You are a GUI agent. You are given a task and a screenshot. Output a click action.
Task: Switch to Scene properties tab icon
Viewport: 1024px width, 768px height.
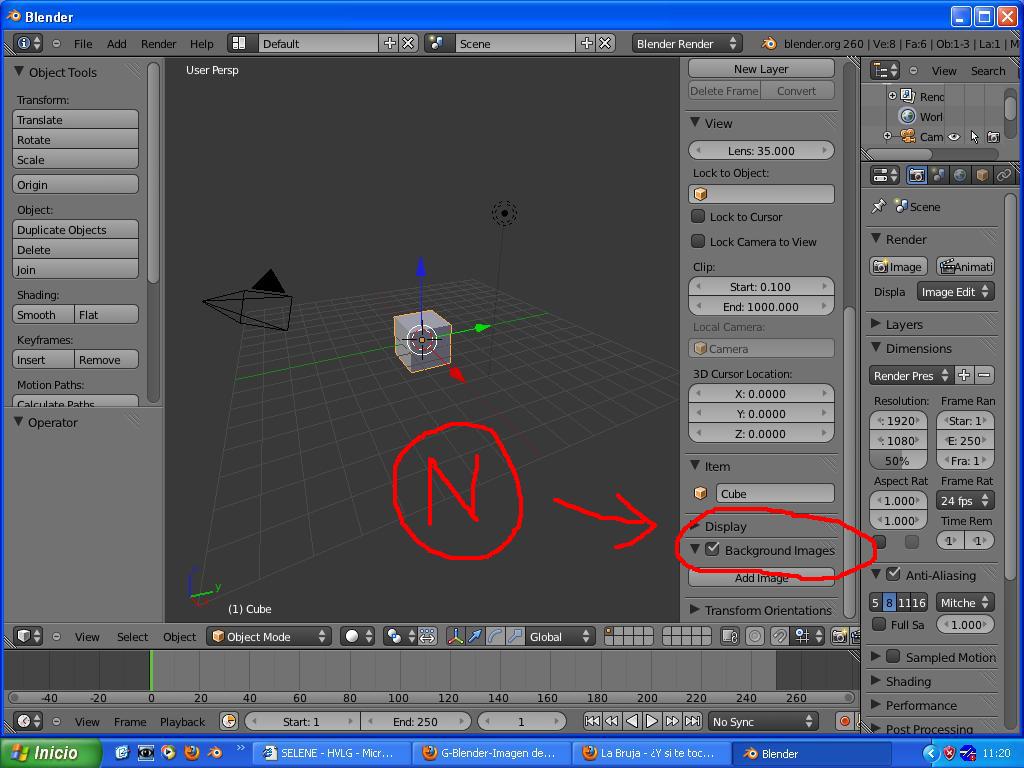(x=938, y=174)
